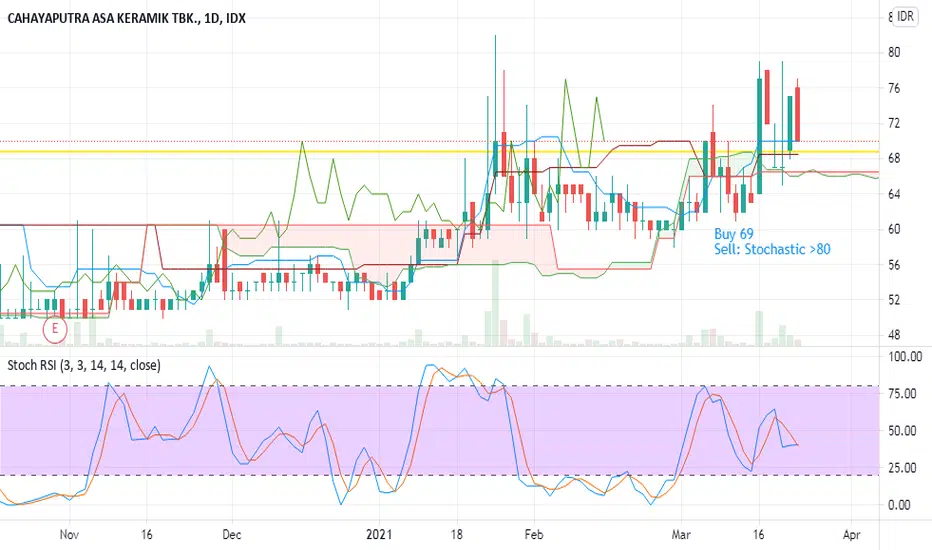Click the 0.00 Stoch RSI scale label
The image size is (932, 550).
[x=899, y=505]
